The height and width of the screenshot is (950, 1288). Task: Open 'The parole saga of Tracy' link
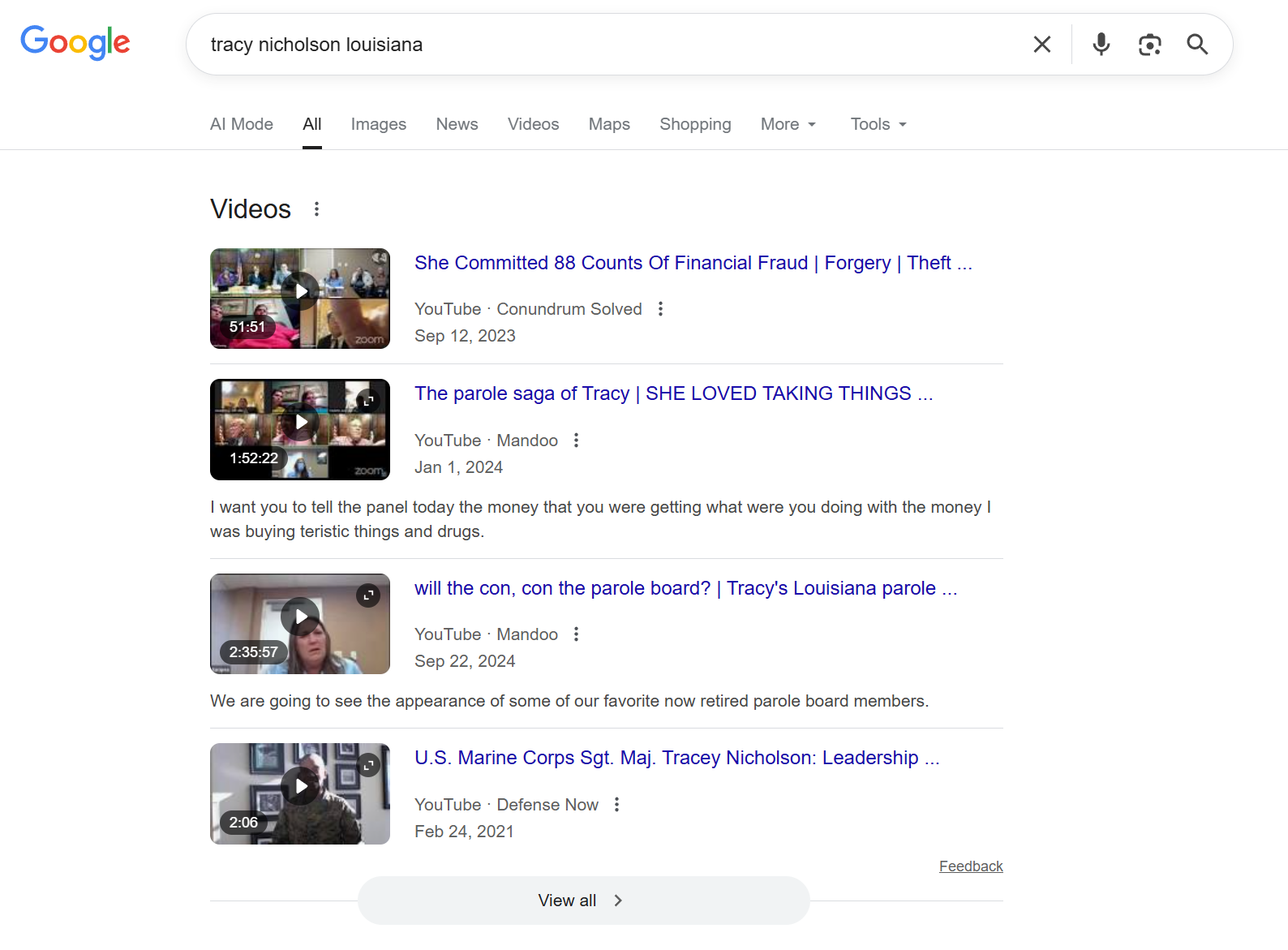click(x=674, y=393)
